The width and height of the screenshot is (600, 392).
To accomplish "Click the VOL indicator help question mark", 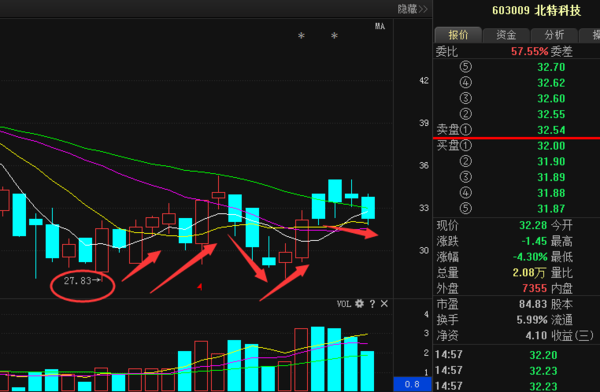I will point(372,304).
